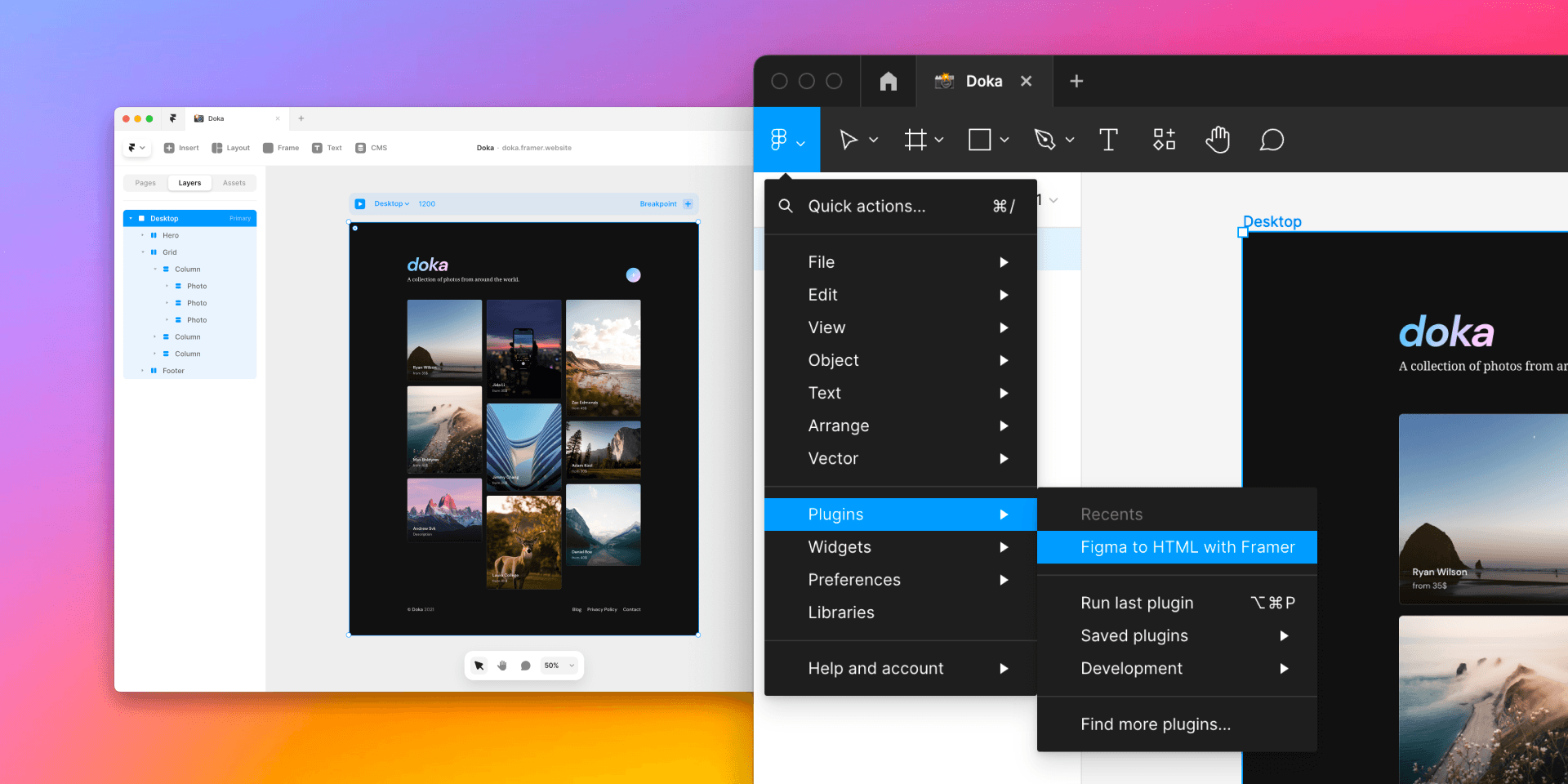Click the Components icon in Figma's toolbar
The image size is (1568, 784).
click(1163, 140)
